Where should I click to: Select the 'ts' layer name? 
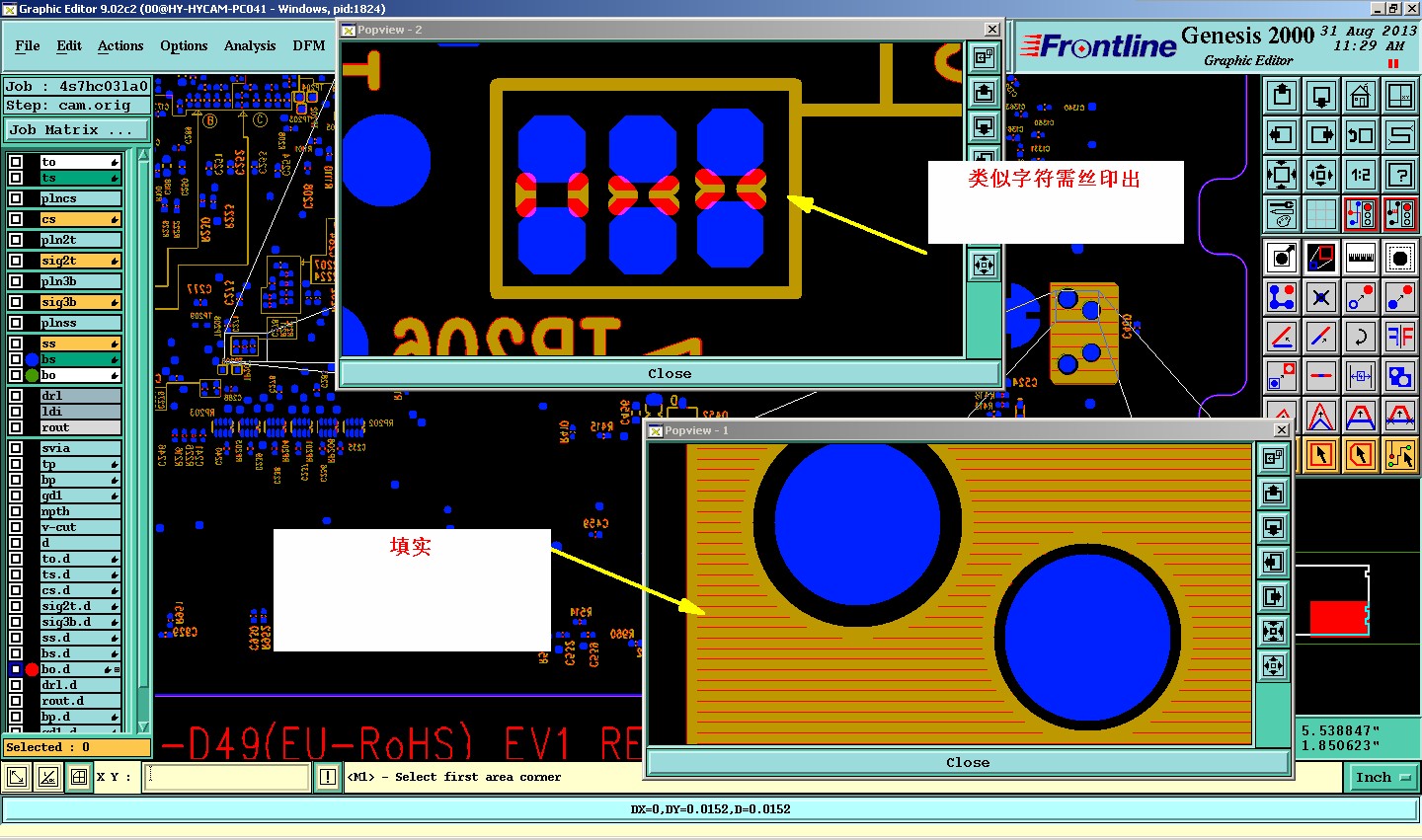pos(80,178)
